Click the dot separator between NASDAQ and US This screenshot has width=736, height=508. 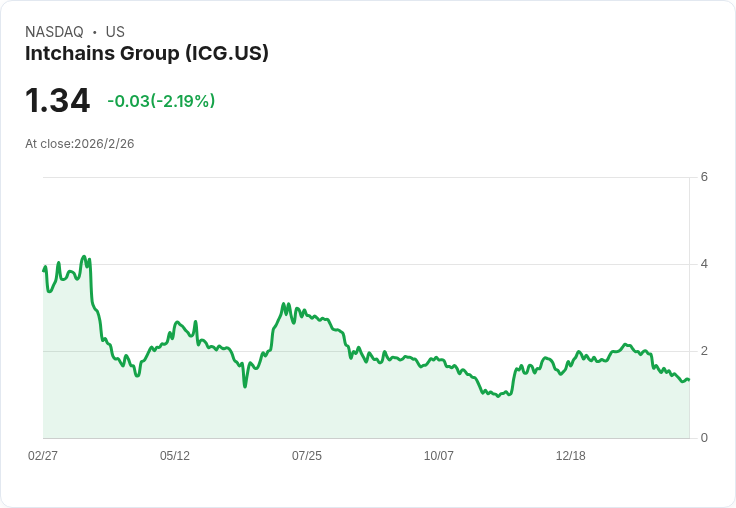point(94,32)
